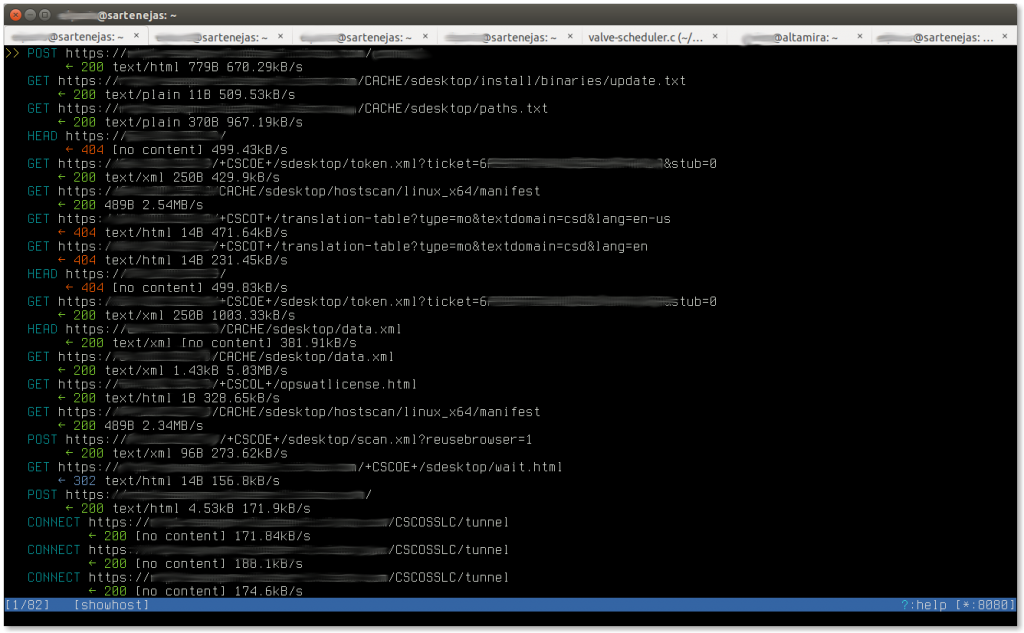Screen dimensions: 1024x633
Task: Select translation-table lang=en-us request
Action: (350, 218)
